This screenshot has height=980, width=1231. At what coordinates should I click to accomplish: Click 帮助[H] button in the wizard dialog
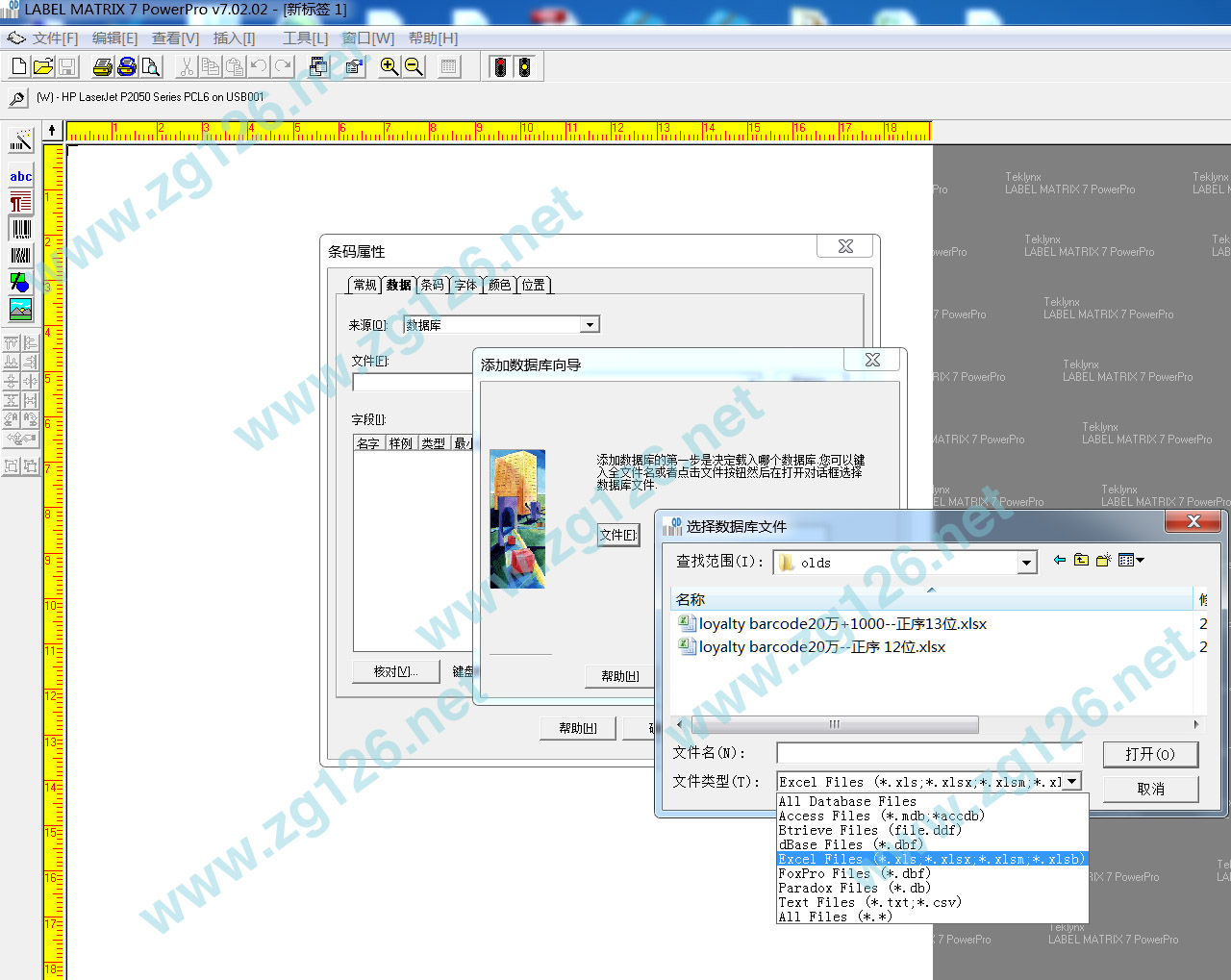click(619, 676)
